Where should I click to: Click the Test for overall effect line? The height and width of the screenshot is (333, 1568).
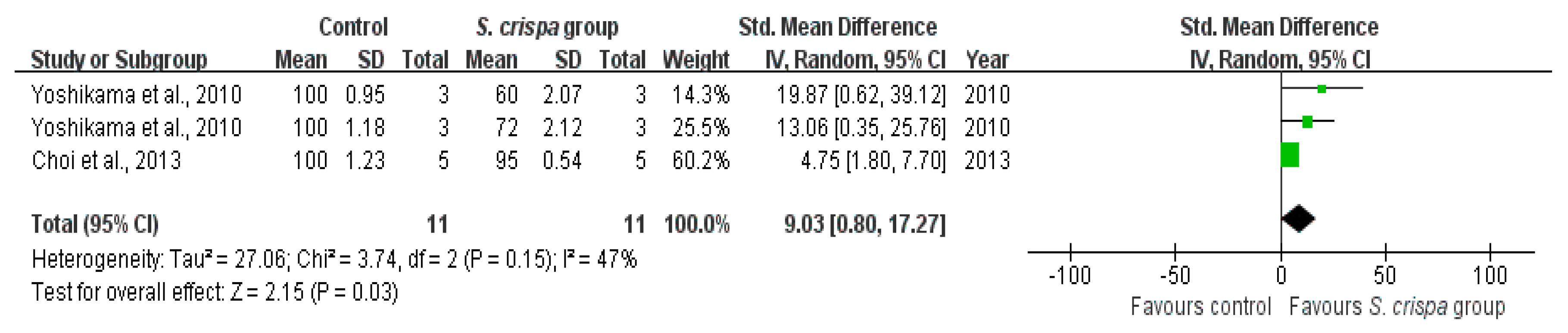coord(215,293)
